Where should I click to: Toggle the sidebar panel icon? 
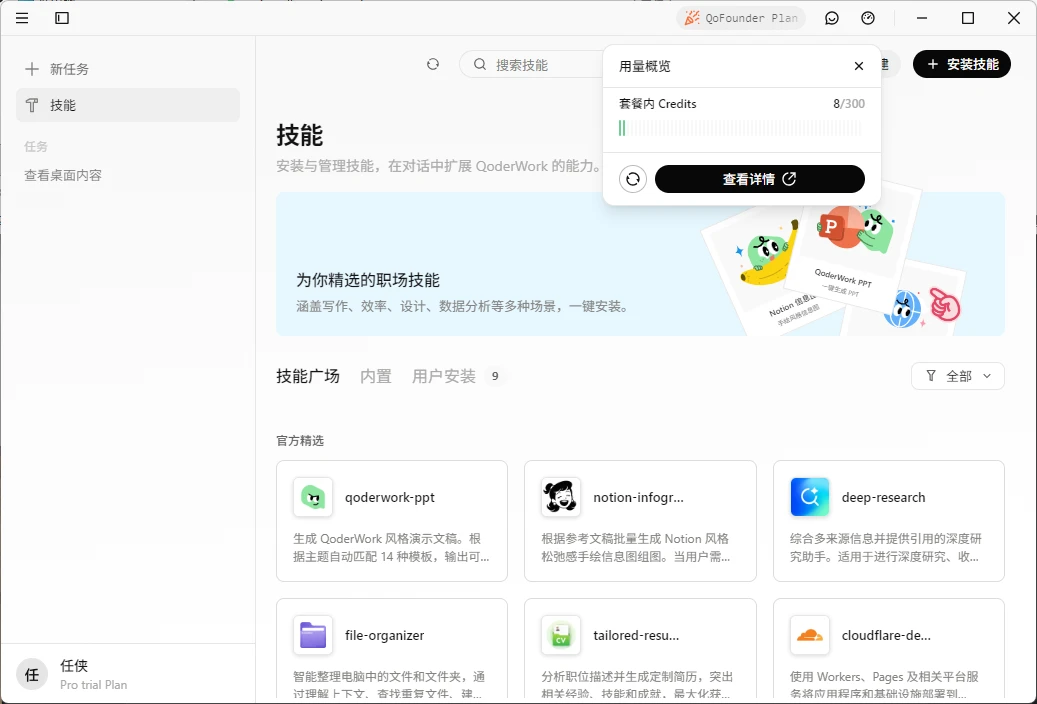click(x=62, y=18)
